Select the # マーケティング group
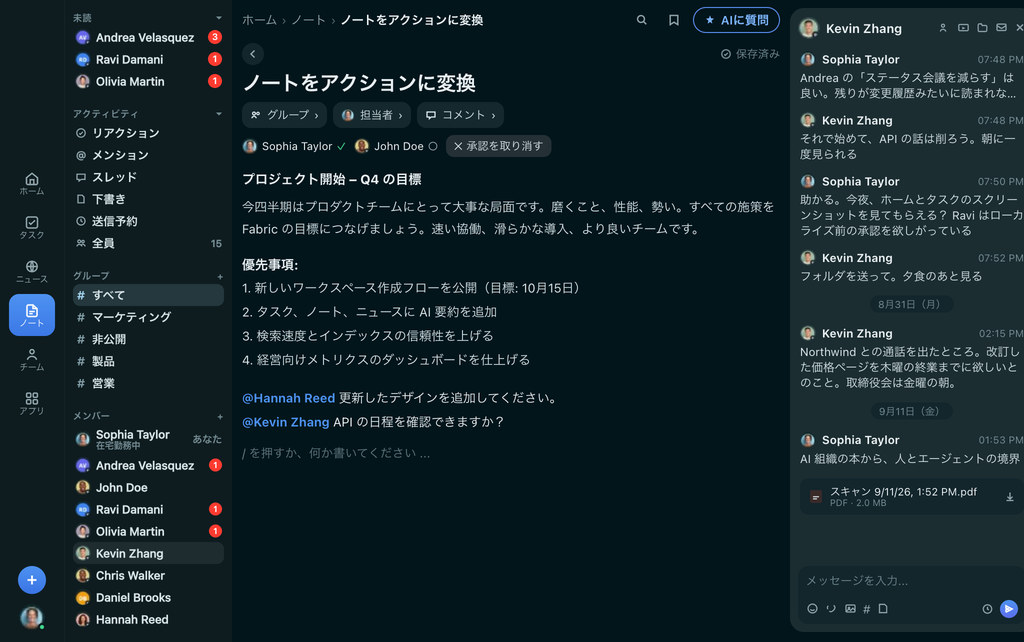Viewport: 1024px width, 642px height. coord(148,317)
